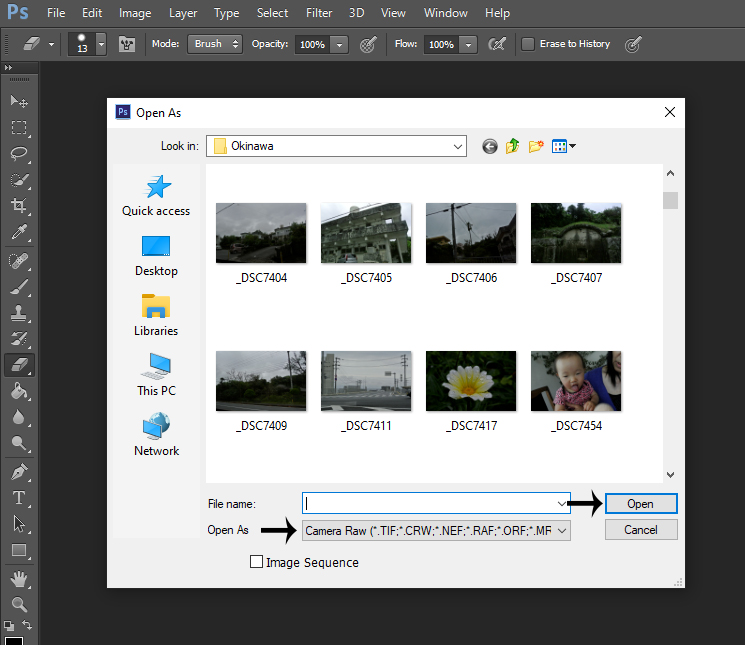
Task: Select the Pen tool
Action: click(x=18, y=471)
